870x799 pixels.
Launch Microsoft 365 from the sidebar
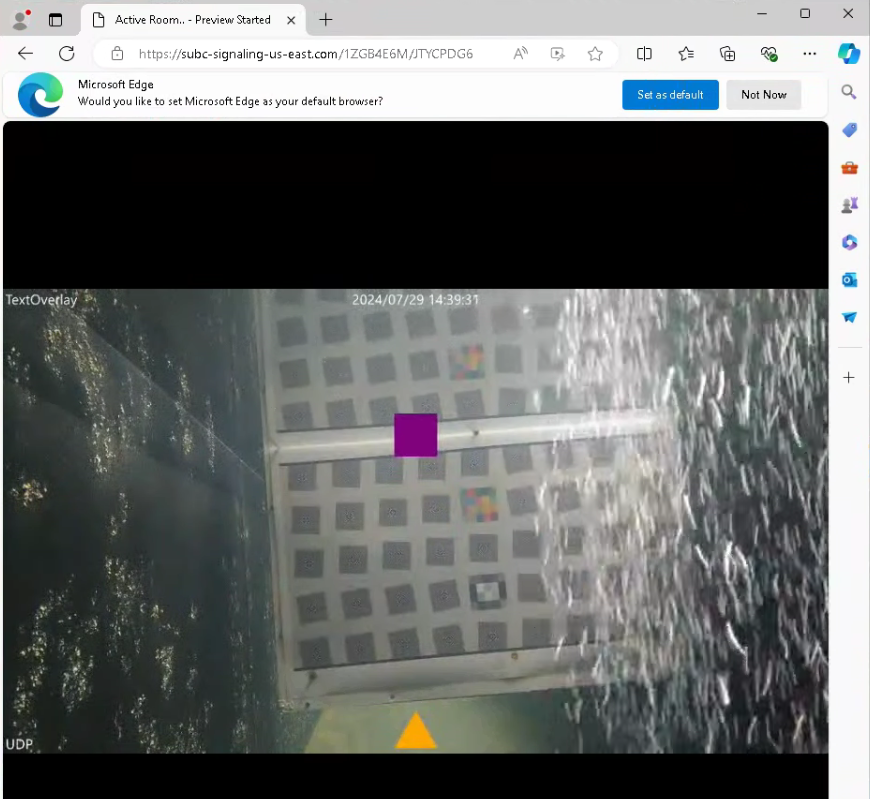pyautogui.click(x=849, y=242)
